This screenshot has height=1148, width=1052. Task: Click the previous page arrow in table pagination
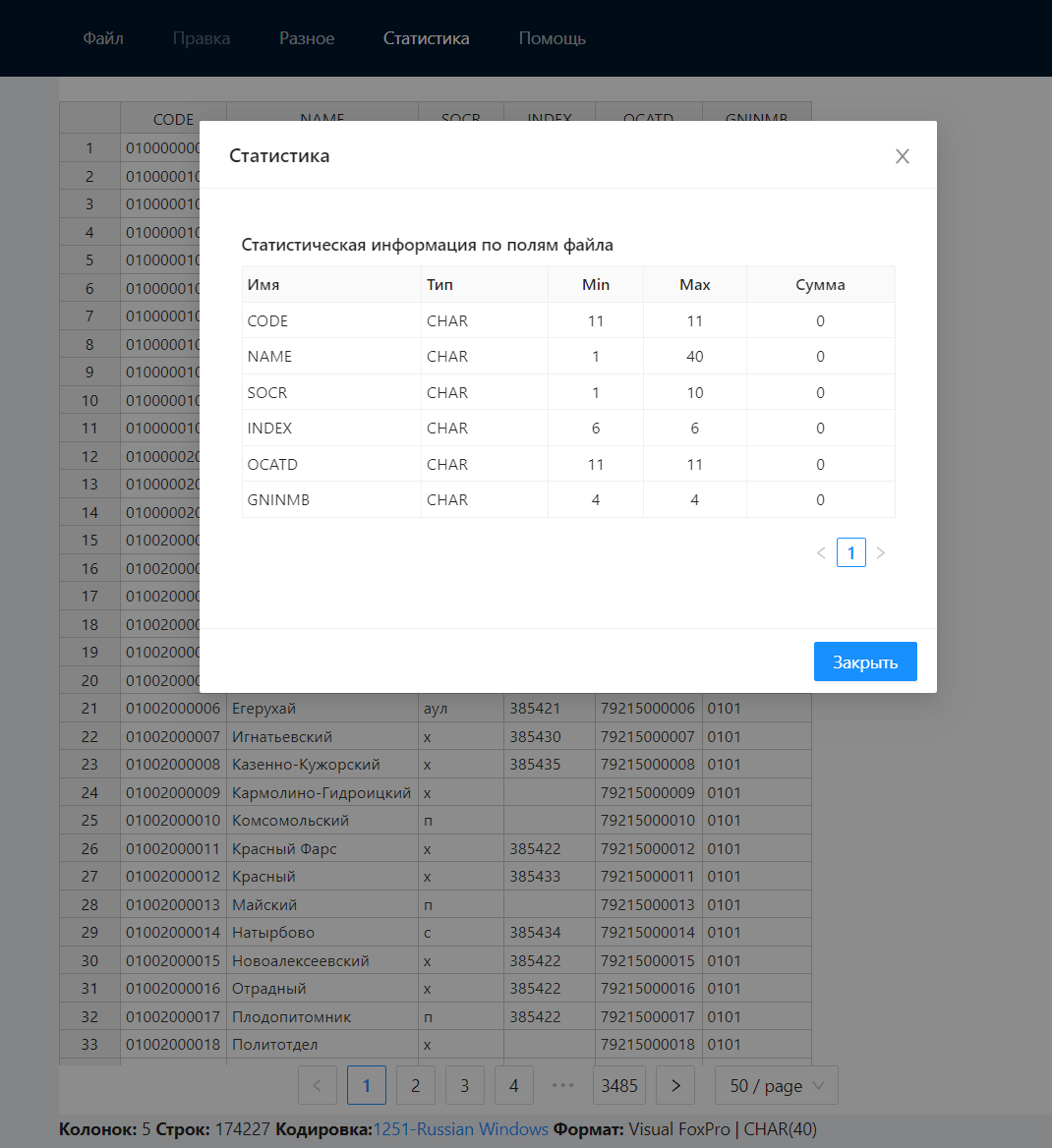pyautogui.click(x=317, y=1085)
